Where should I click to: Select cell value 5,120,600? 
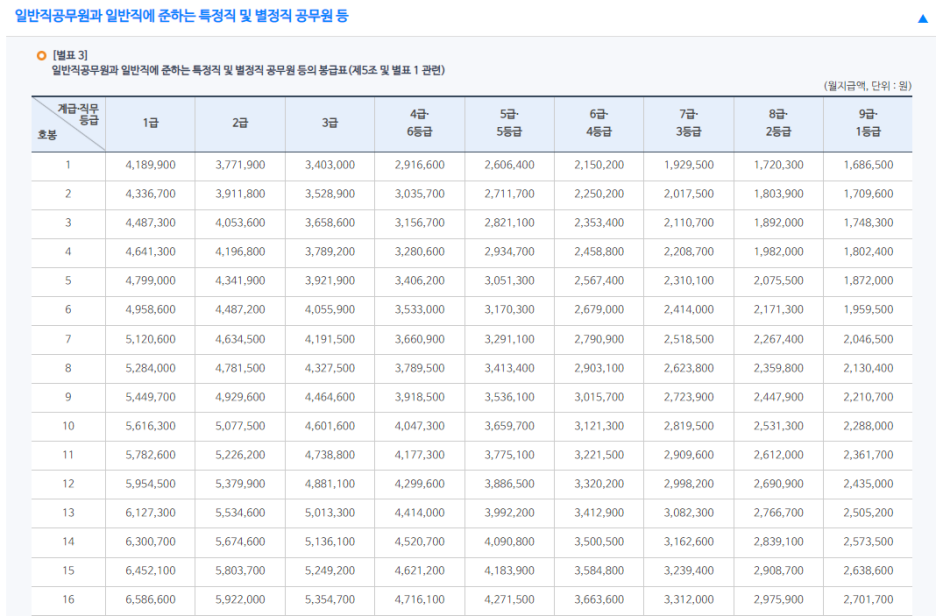coord(150,339)
